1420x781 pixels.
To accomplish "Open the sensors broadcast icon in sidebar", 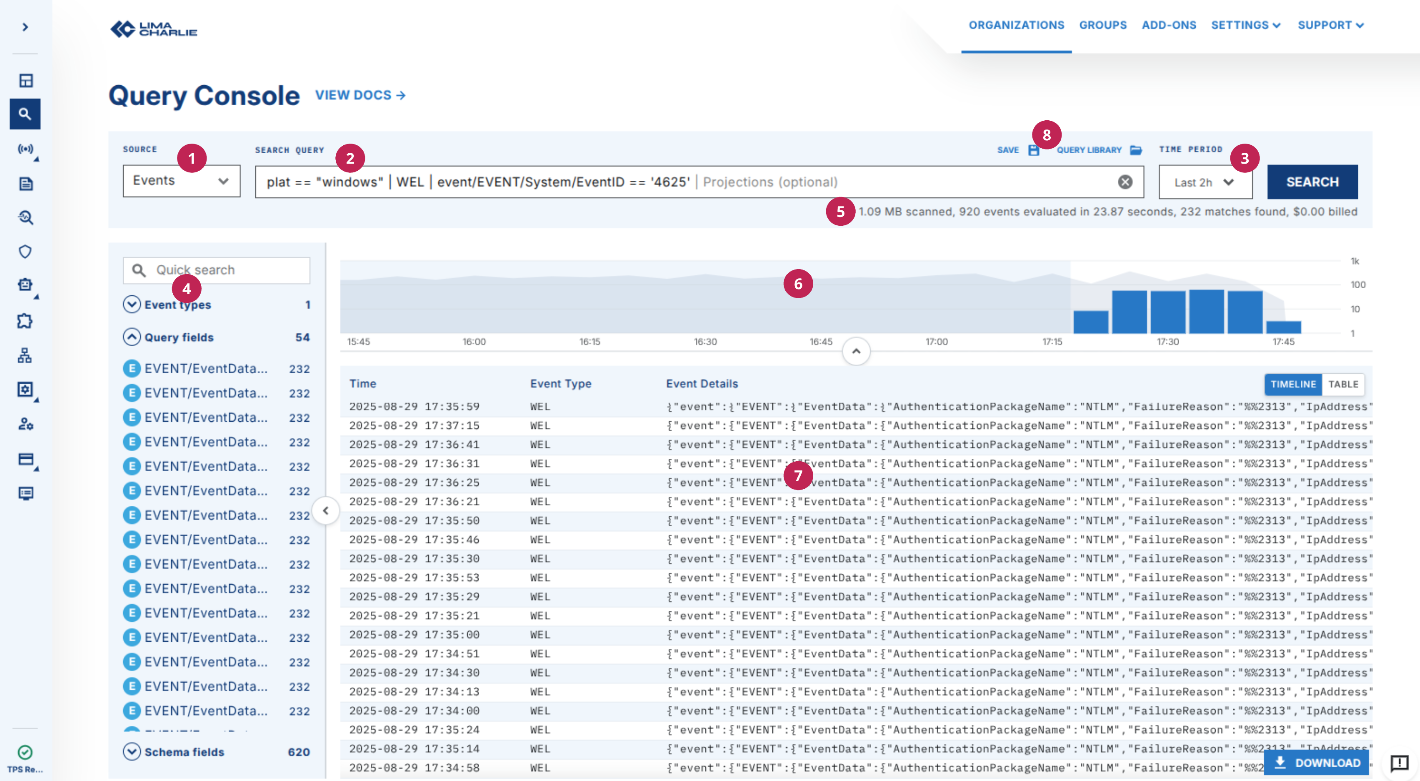I will 26,150.
